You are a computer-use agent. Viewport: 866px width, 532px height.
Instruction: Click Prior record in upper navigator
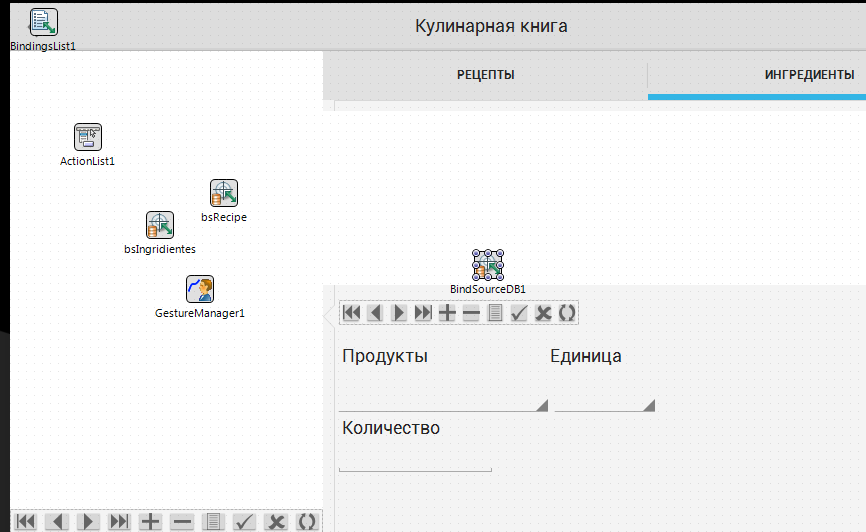point(375,313)
